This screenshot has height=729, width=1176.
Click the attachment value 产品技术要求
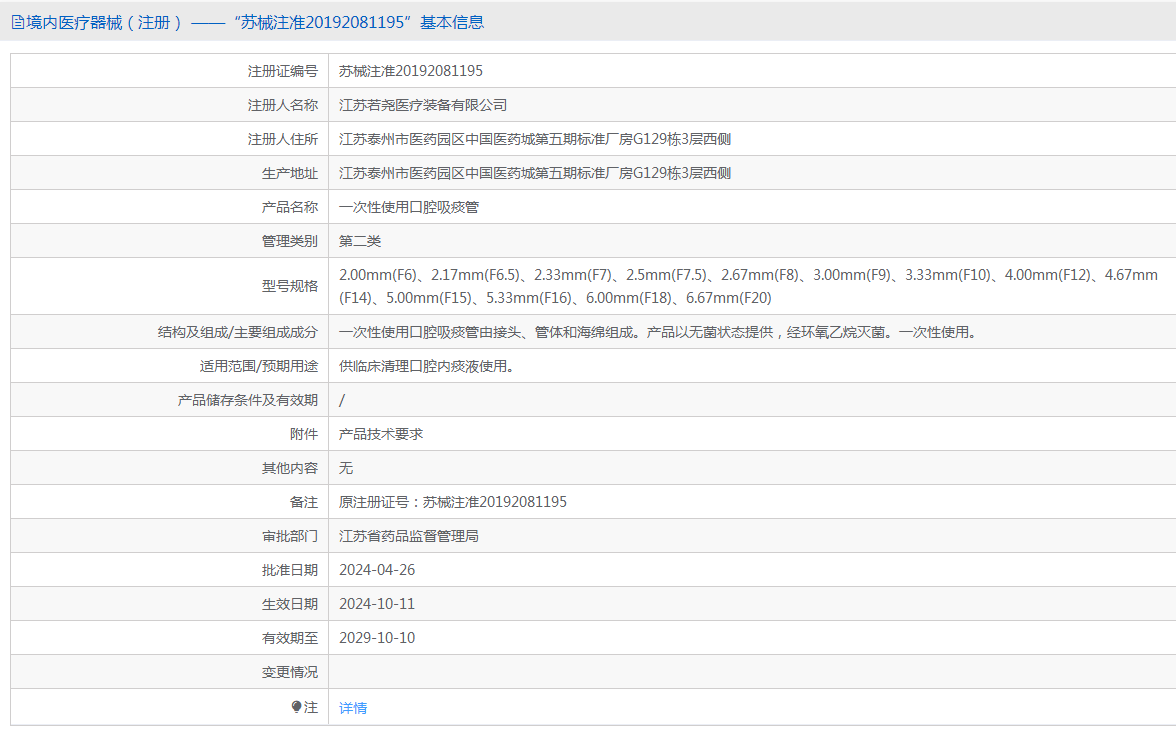381,434
